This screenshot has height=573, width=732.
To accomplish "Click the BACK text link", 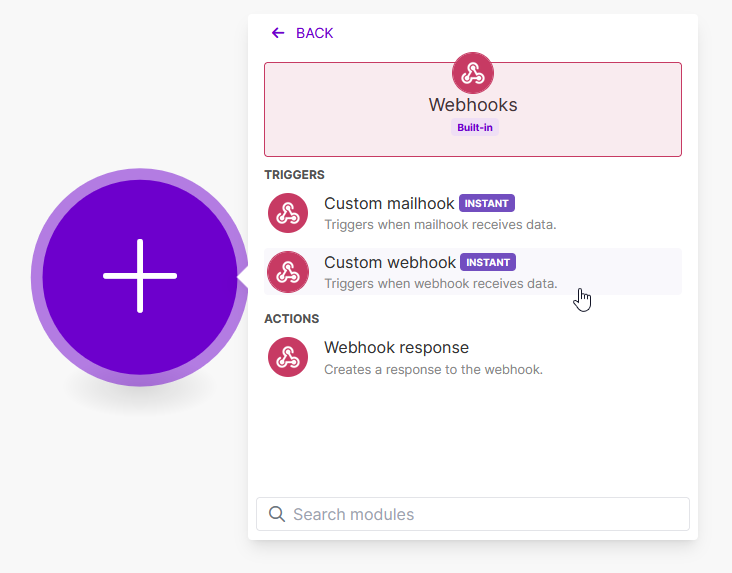I will pyautogui.click(x=314, y=33).
